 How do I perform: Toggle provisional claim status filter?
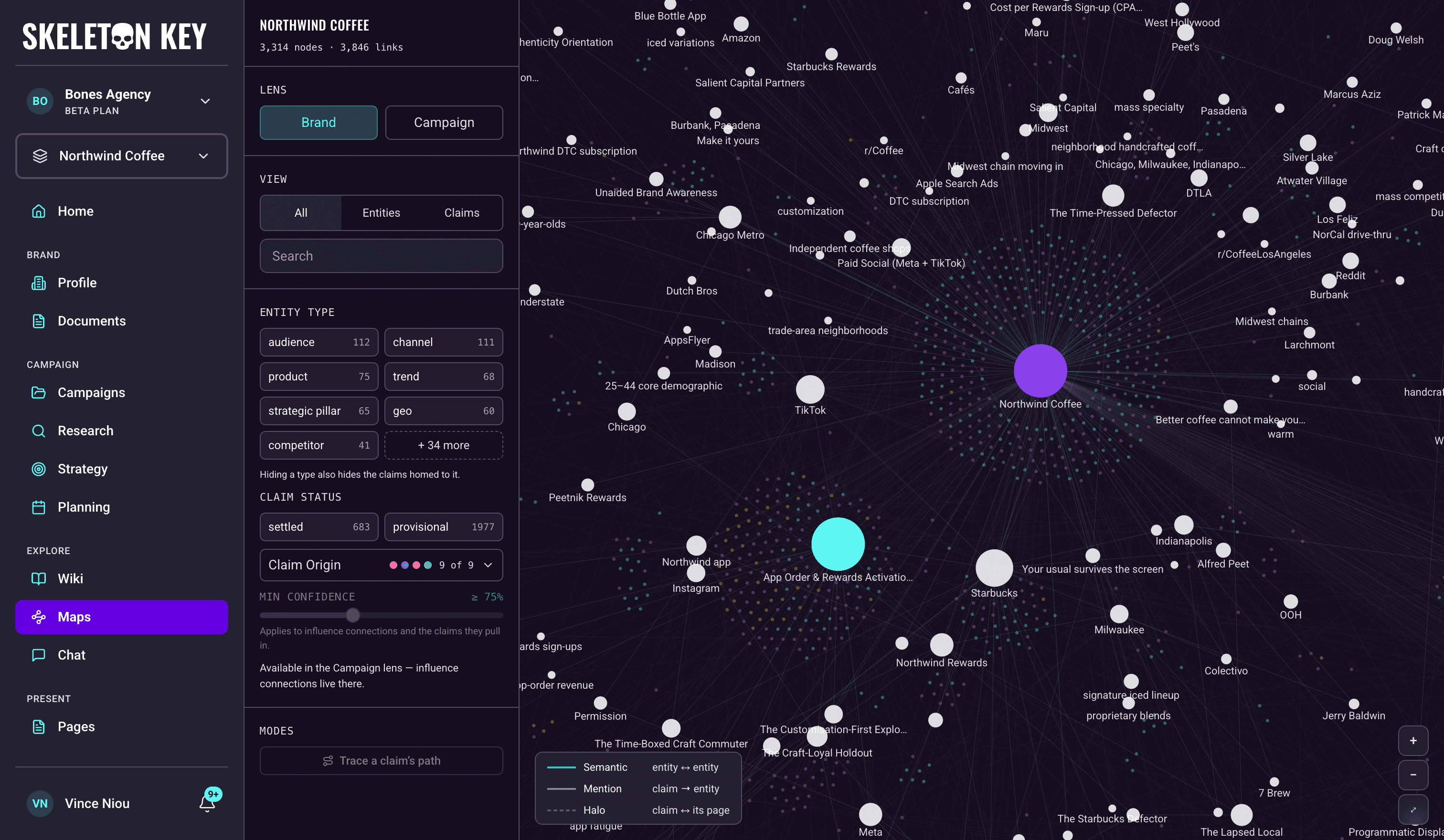pos(444,527)
